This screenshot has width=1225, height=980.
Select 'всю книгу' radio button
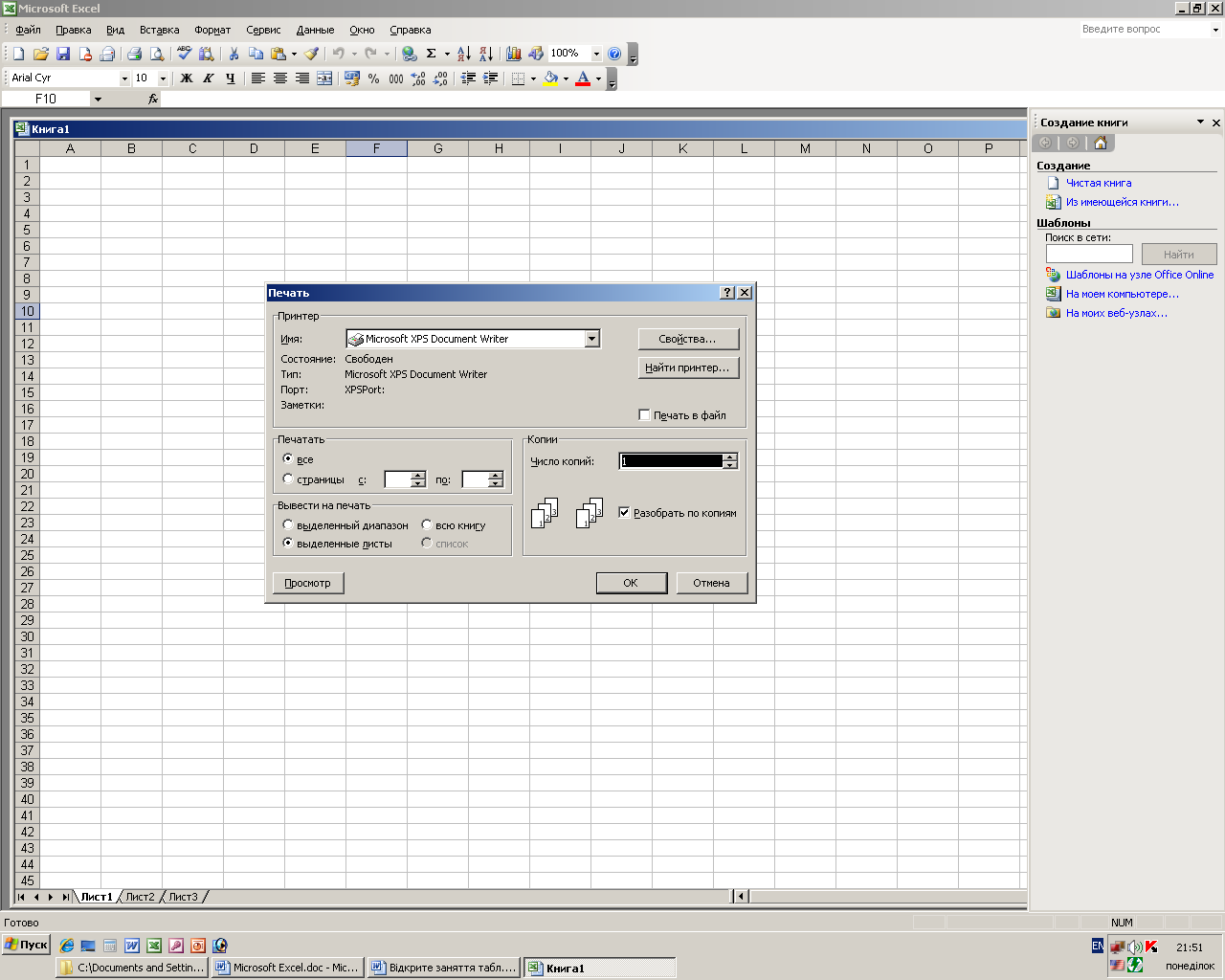tap(427, 524)
